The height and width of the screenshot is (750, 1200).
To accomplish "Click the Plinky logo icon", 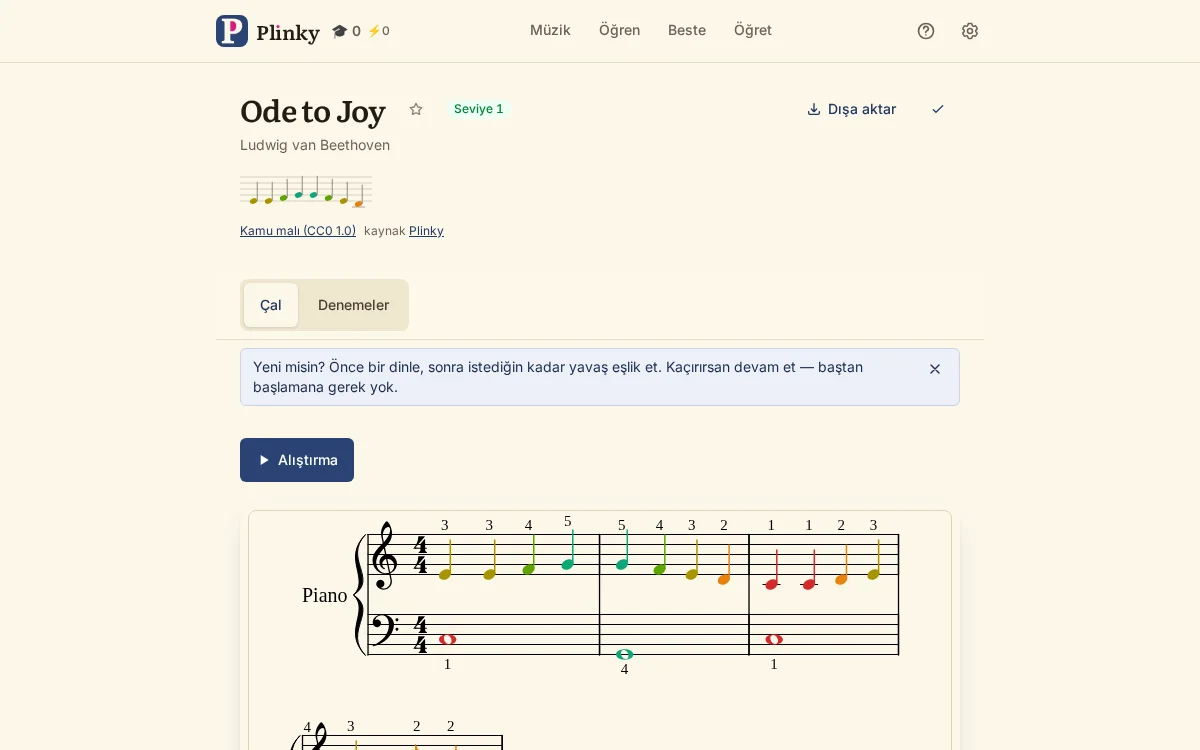I will (232, 31).
